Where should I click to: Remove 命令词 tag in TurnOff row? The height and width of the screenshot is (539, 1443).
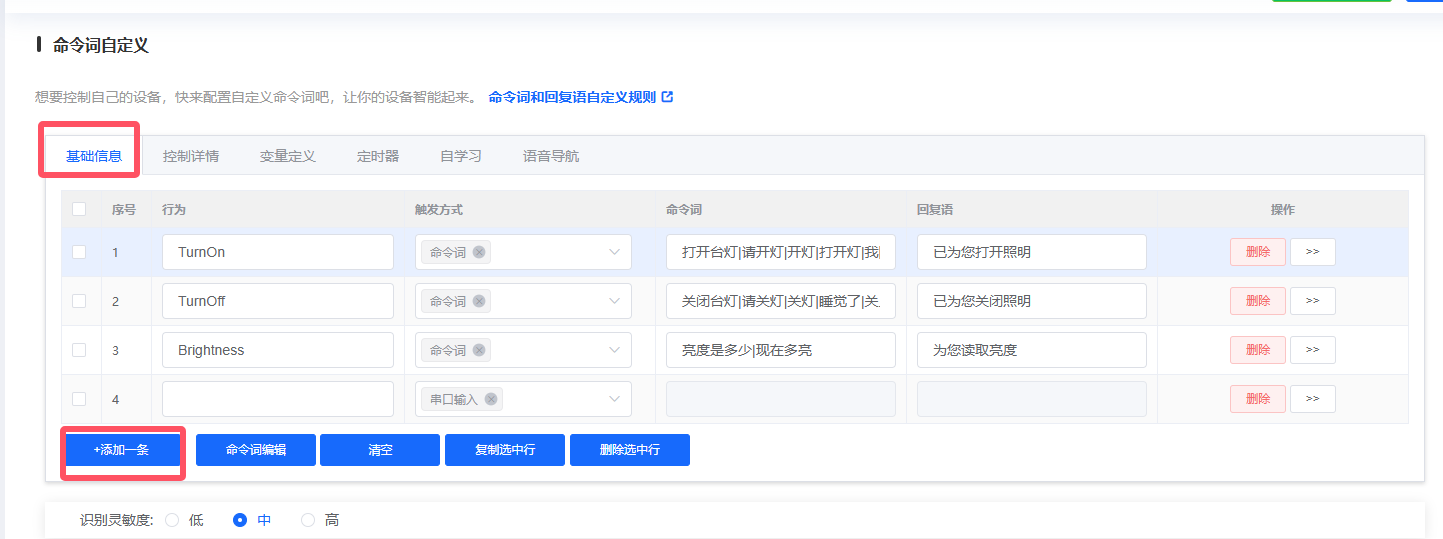click(x=479, y=301)
